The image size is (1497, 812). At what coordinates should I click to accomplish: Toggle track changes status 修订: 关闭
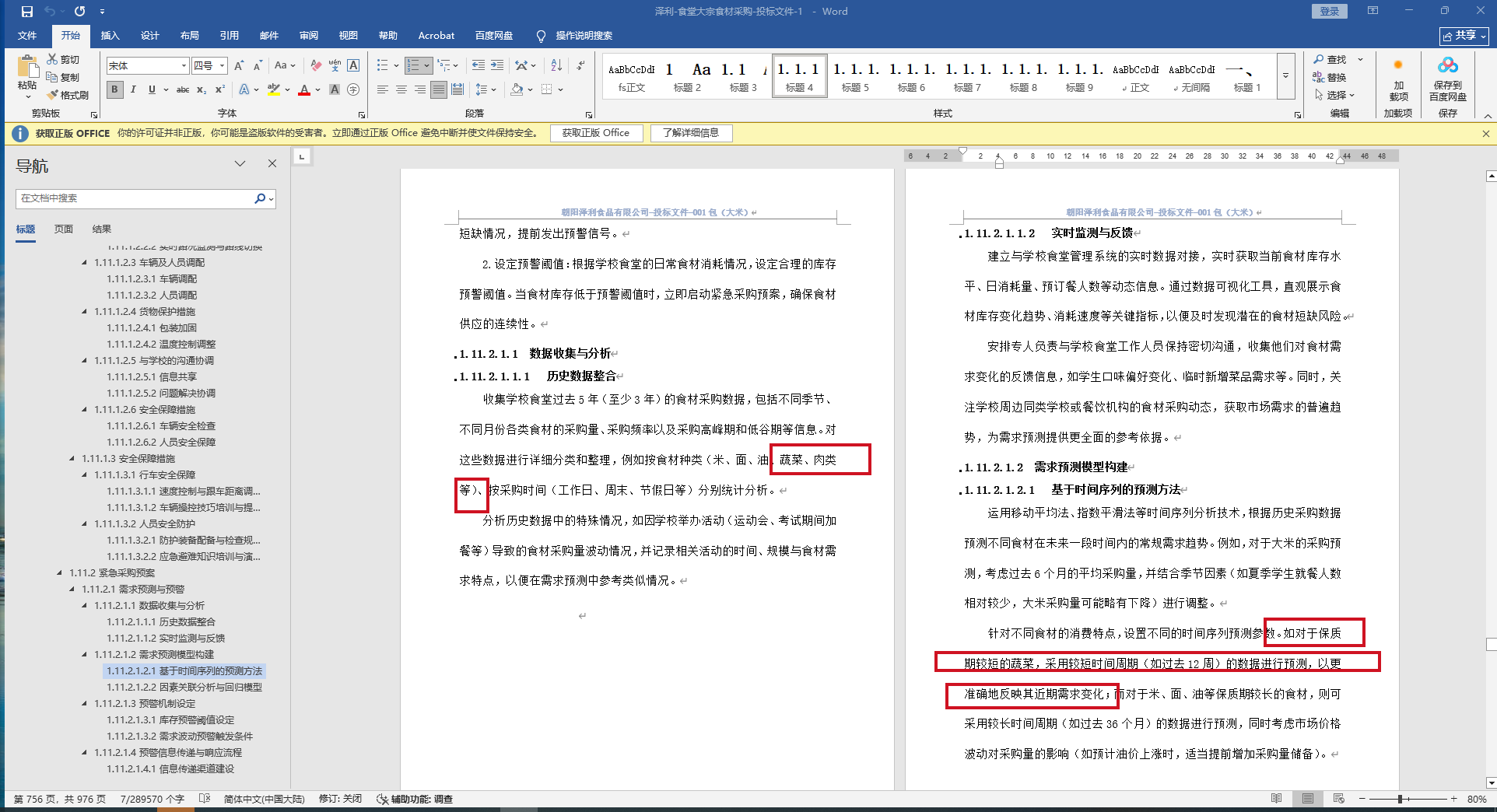point(340,799)
